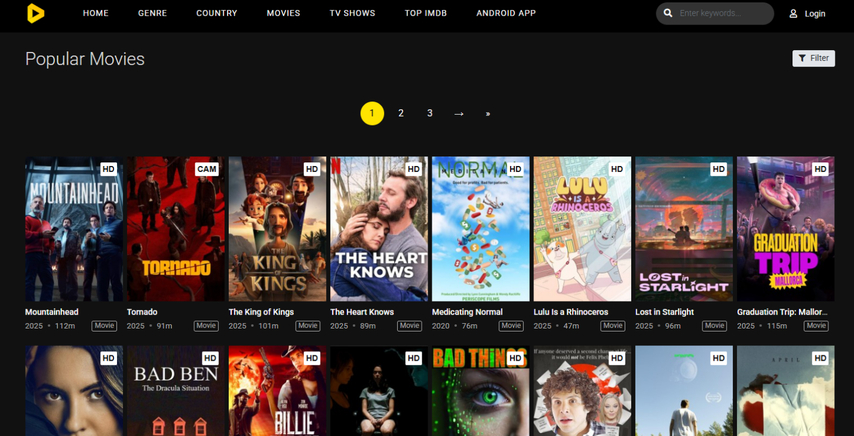Open the Mountainhead poster
Screen dimensions: 854x436
(74, 229)
